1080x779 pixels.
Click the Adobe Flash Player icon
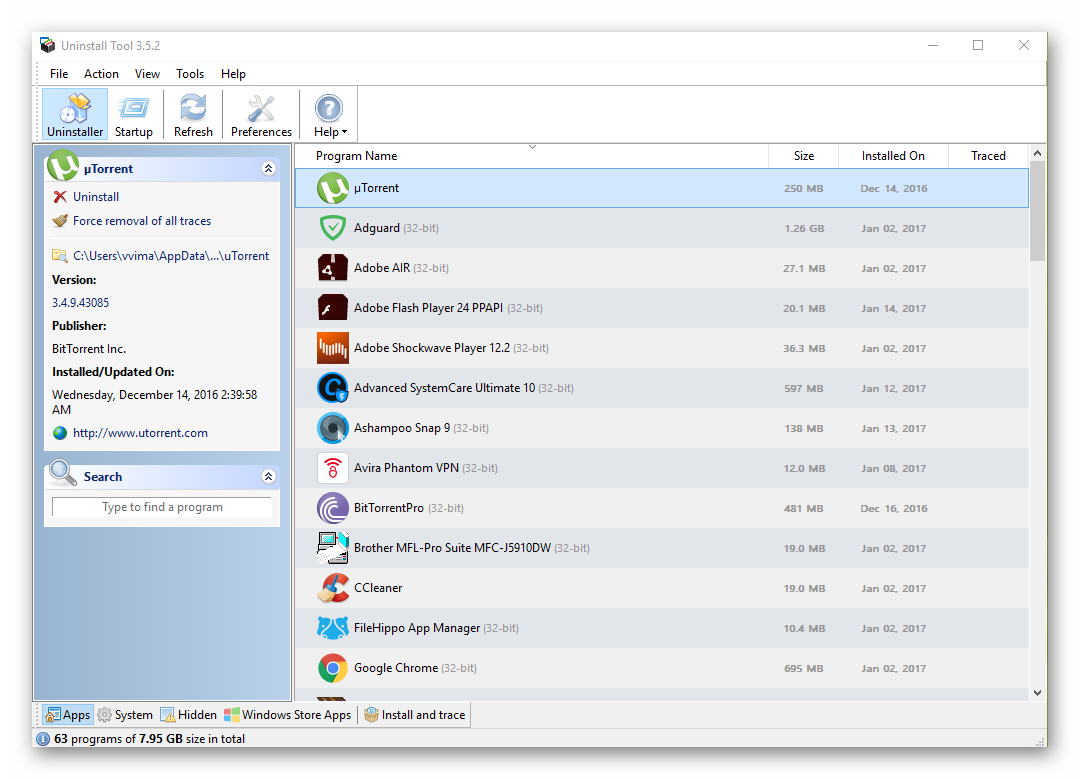(x=333, y=308)
